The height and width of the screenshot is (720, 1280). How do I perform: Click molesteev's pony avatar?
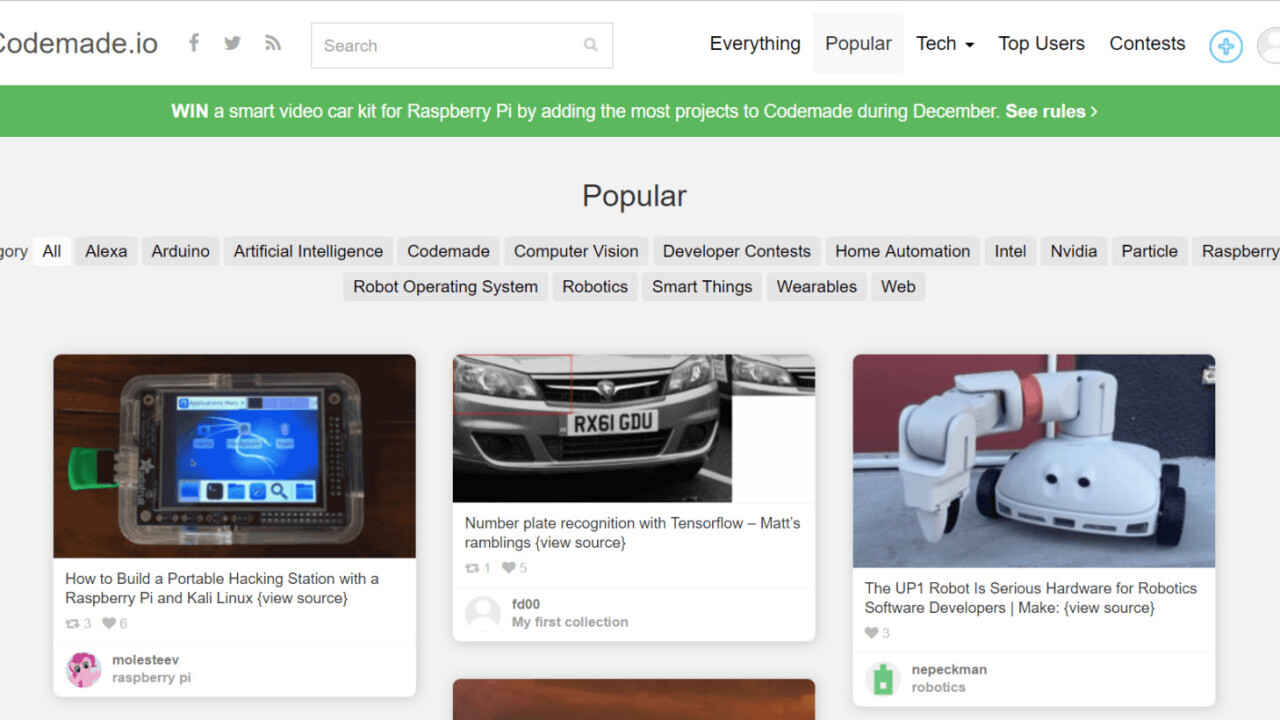(x=84, y=670)
